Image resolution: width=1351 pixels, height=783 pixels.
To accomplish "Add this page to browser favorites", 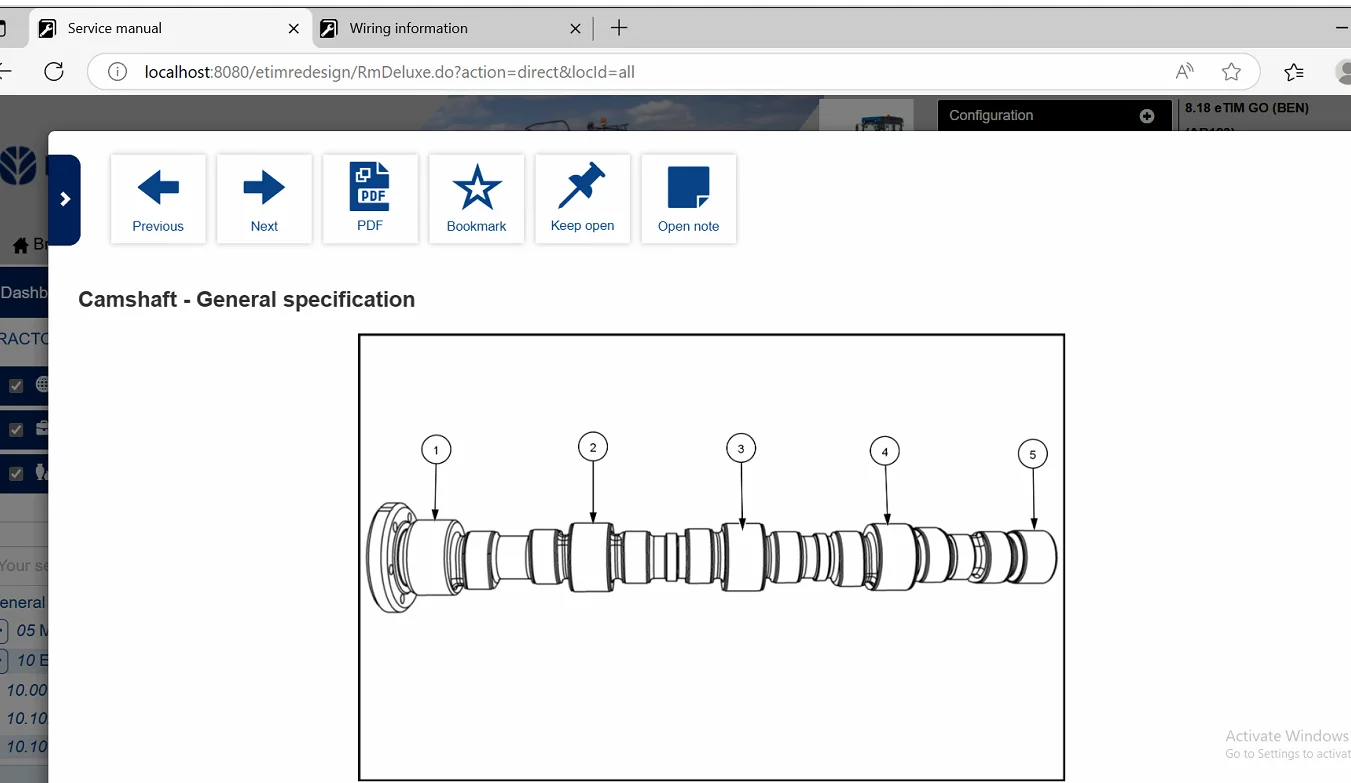I will coord(1231,72).
